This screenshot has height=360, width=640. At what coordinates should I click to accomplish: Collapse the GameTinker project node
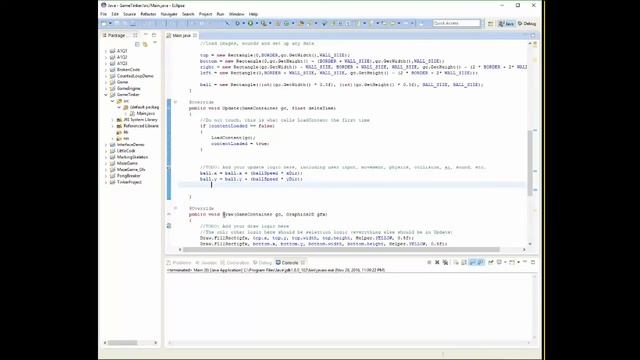[106, 95]
